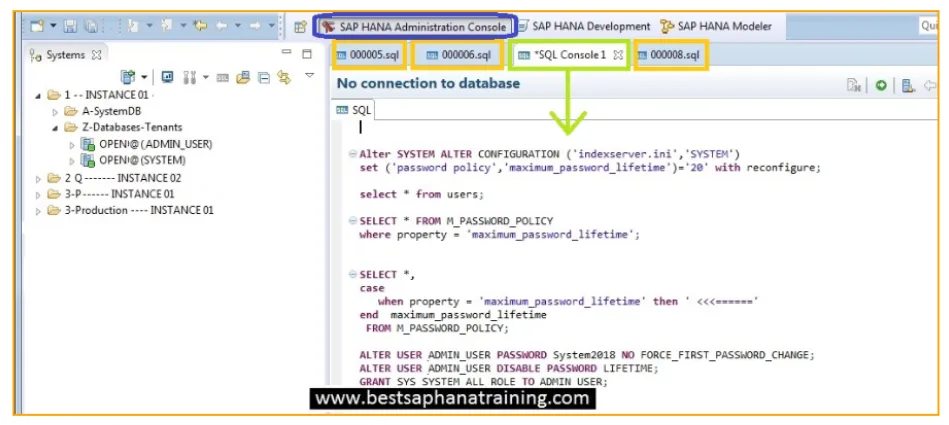Screen dimensions: 949x425
Task: Click the 'select * from users;' line
Action: [x=422, y=194]
